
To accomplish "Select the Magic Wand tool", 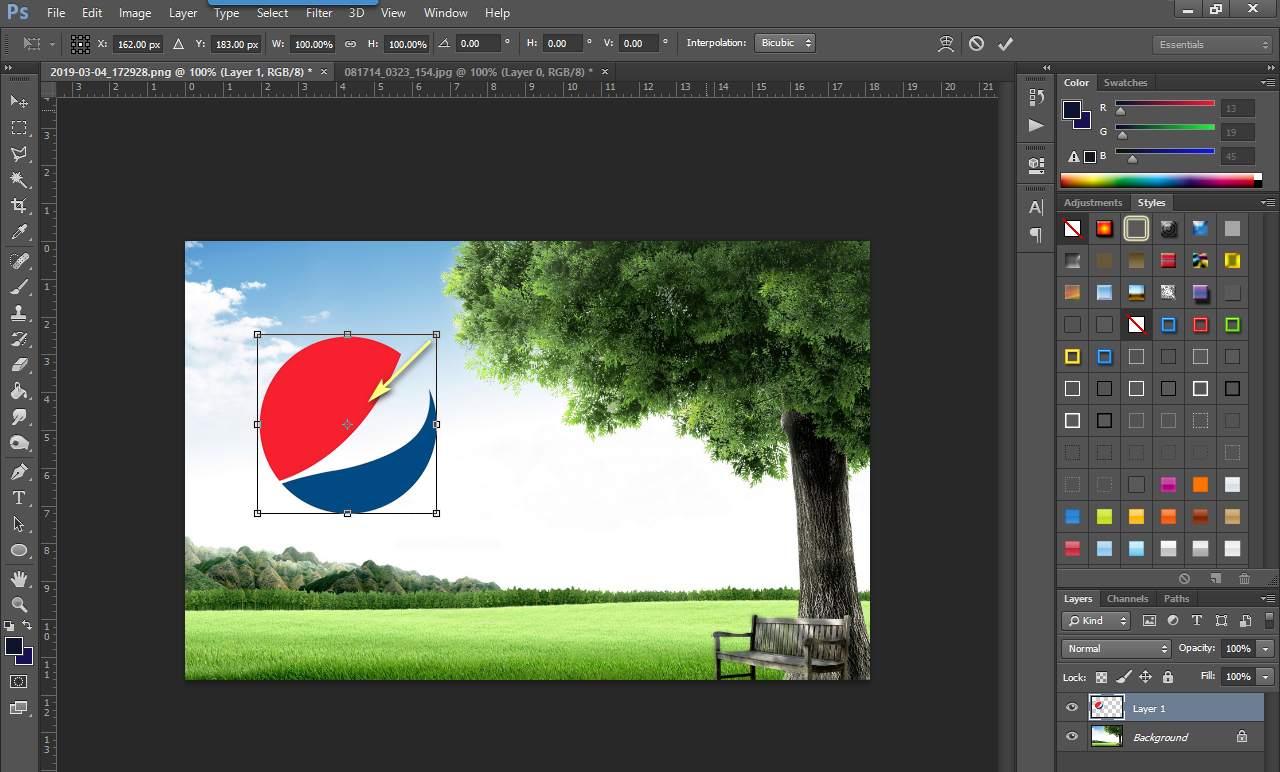I will tap(19, 180).
